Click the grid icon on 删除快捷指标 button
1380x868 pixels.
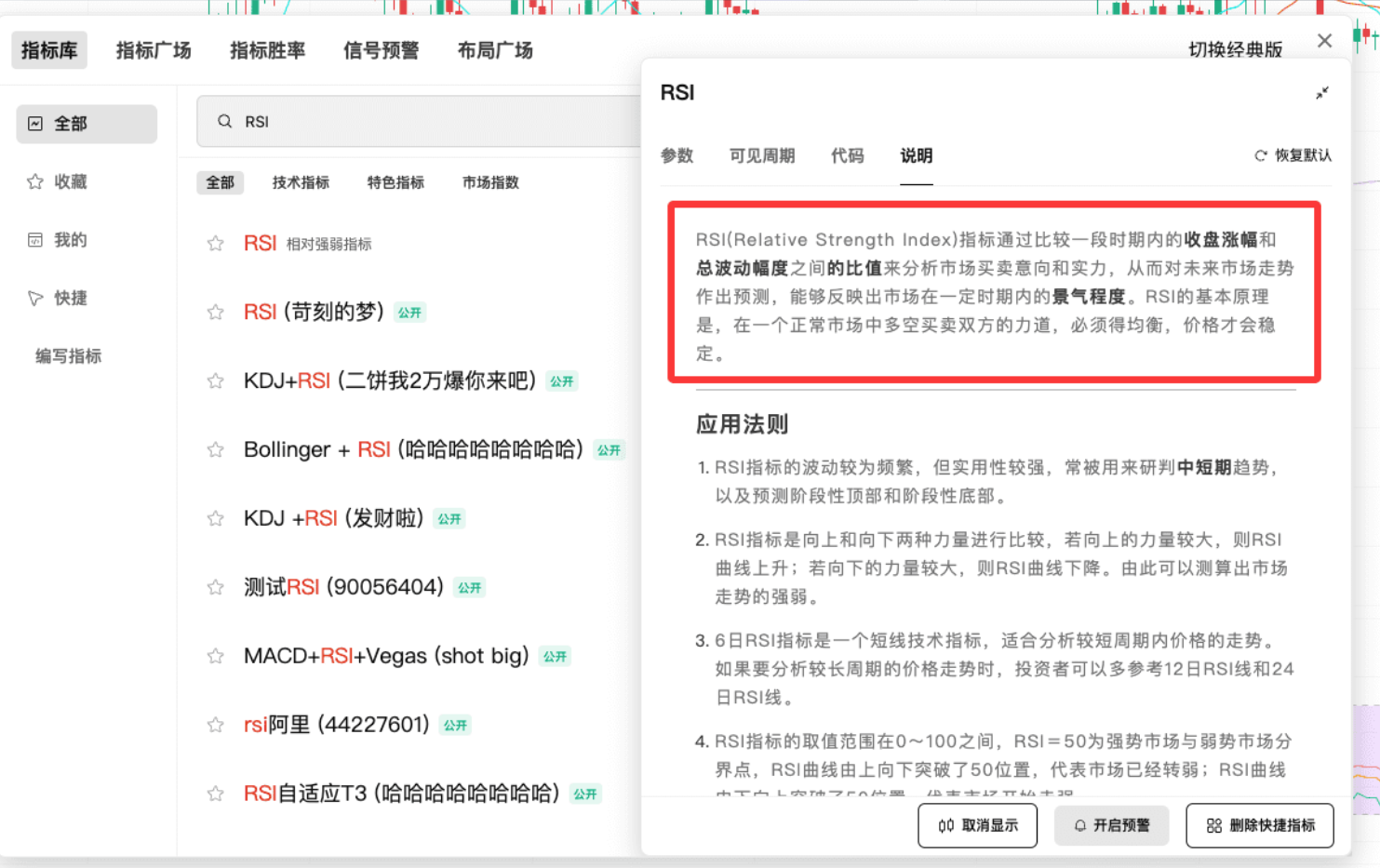point(1213,825)
